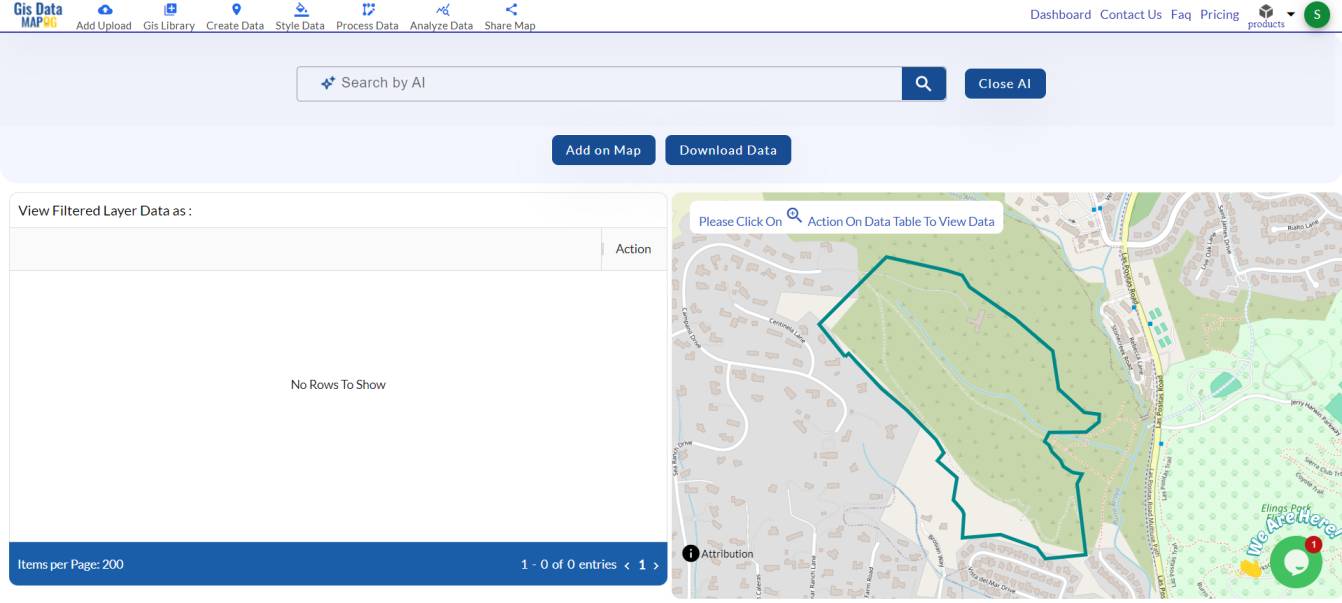Navigate to the Dashboard menu
Viewport: 1342px width, 603px height.
click(x=1060, y=14)
